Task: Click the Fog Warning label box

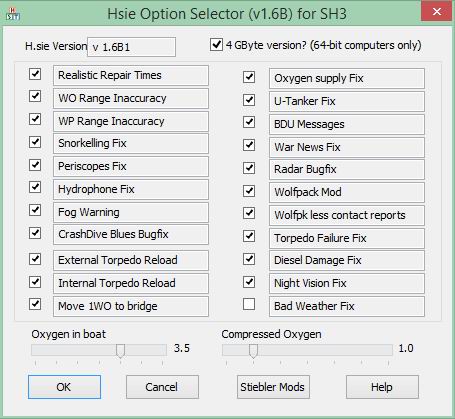Action: (x=131, y=212)
